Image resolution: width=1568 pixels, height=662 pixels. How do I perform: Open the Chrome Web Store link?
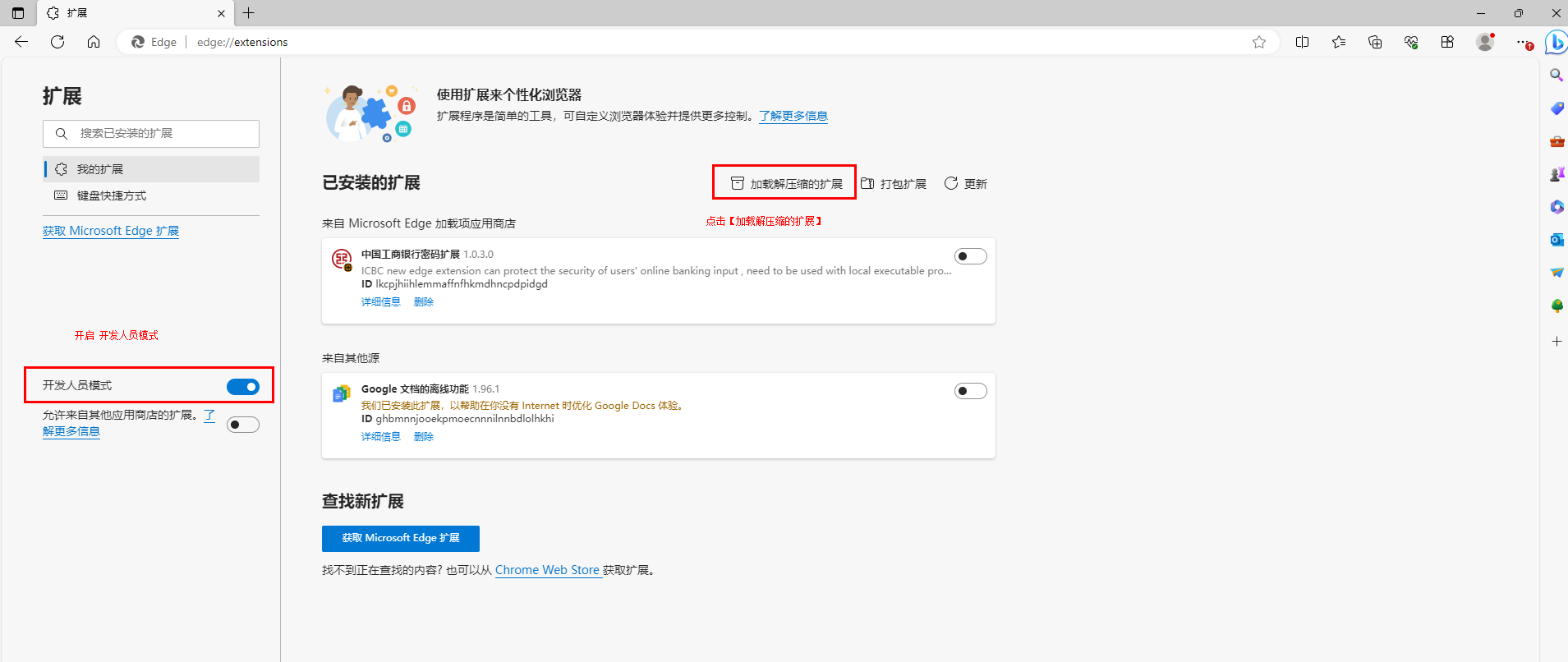[x=547, y=570]
